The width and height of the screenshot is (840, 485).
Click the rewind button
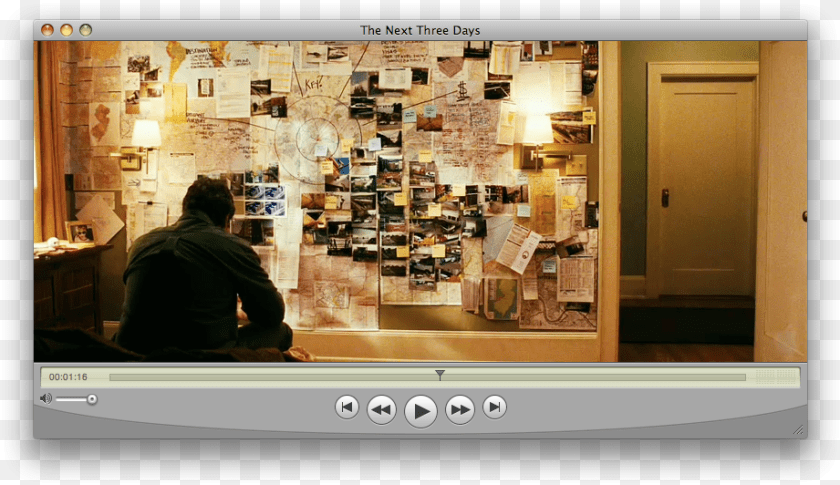coord(381,410)
